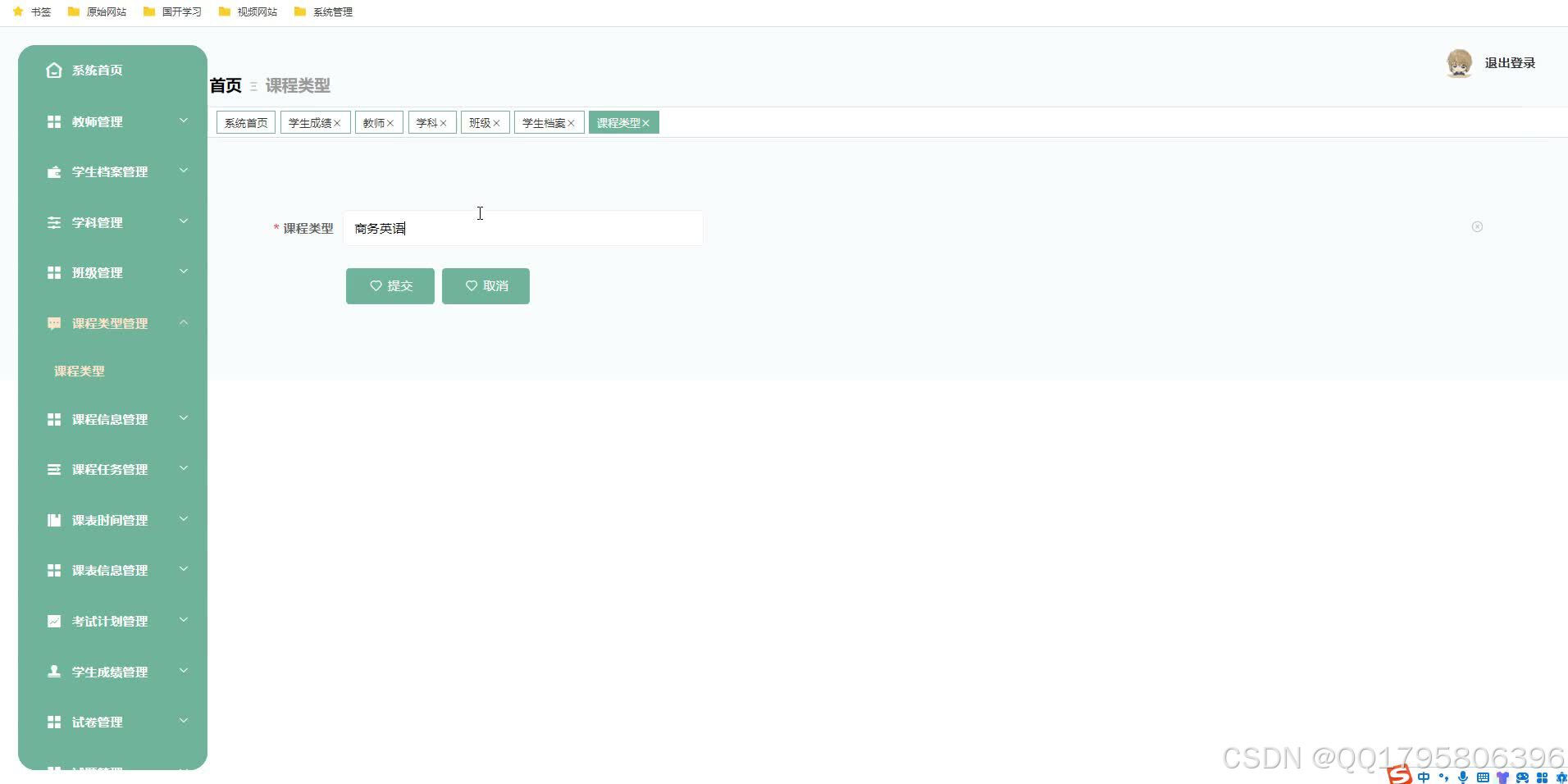Expand the 教师管理 menu chevron
This screenshot has width=1568, height=784.
[x=184, y=121]
